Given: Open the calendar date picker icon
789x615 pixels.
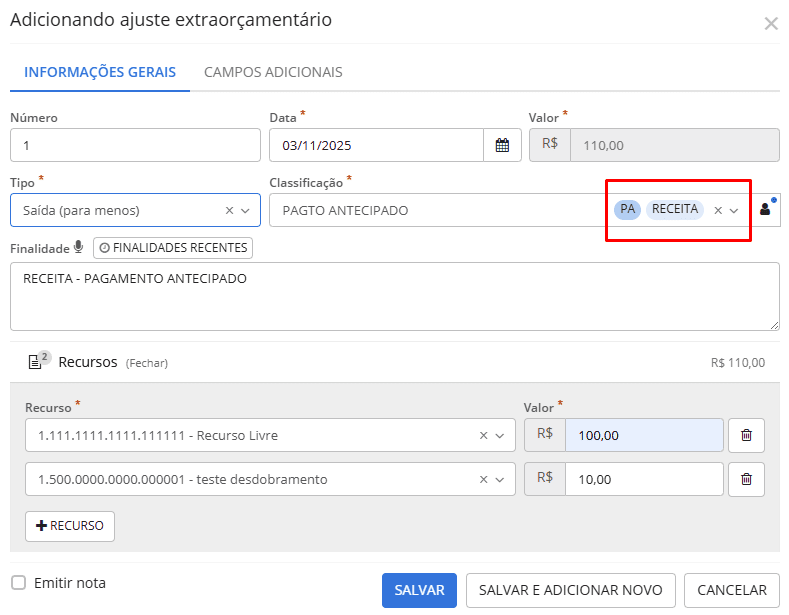Looking at the screenshot, I should [502, 145].
